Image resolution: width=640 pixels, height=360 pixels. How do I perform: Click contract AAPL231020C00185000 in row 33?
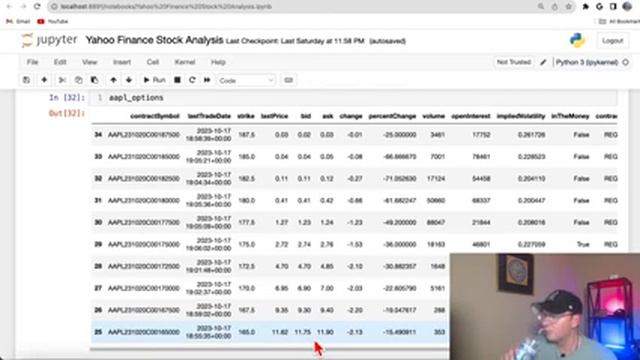(144, 157)
